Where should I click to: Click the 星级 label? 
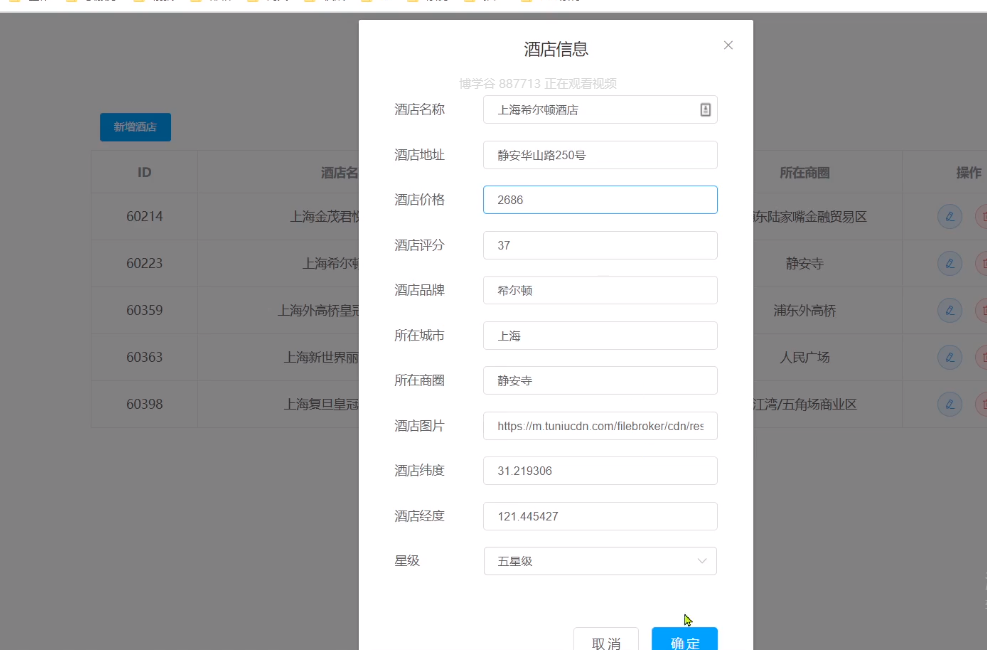tap(407, 561)
